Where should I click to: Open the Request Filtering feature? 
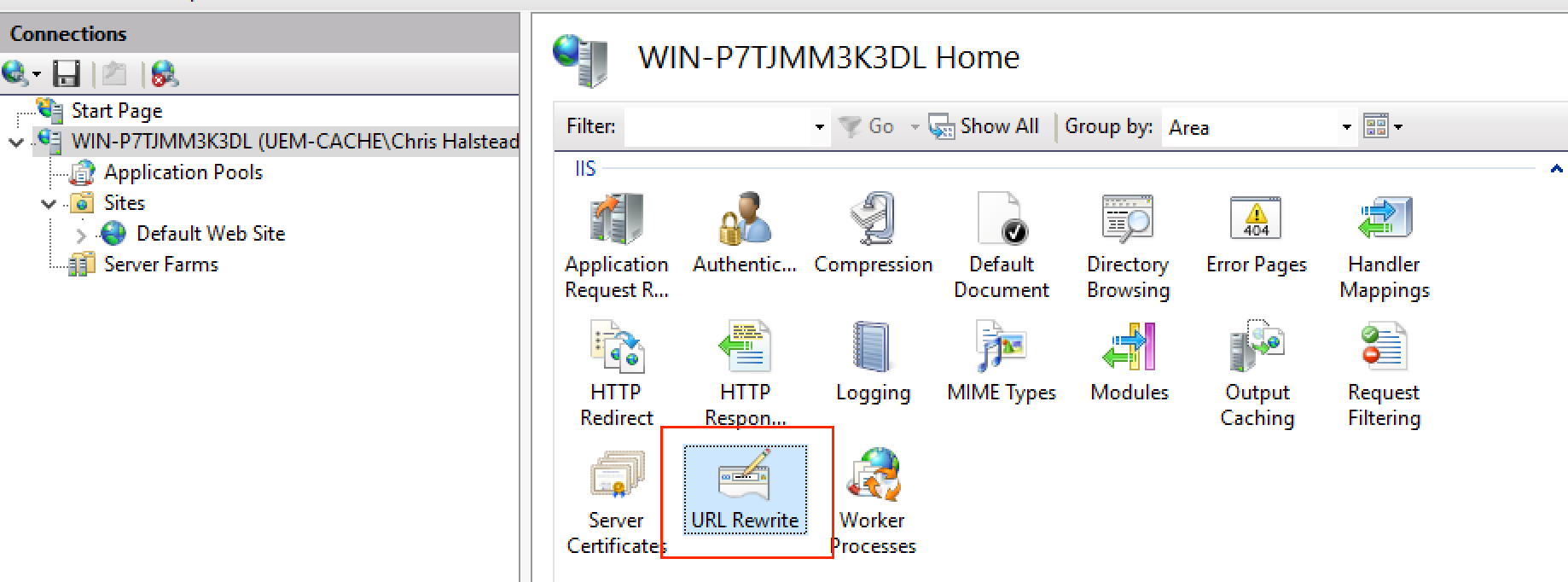[1384, 374]
